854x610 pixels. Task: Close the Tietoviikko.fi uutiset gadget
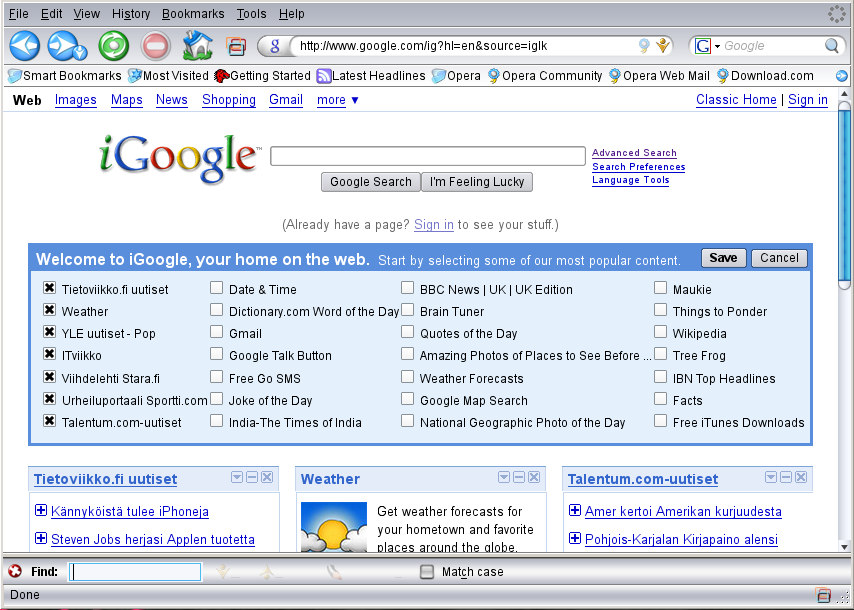[x=267, y=478]
